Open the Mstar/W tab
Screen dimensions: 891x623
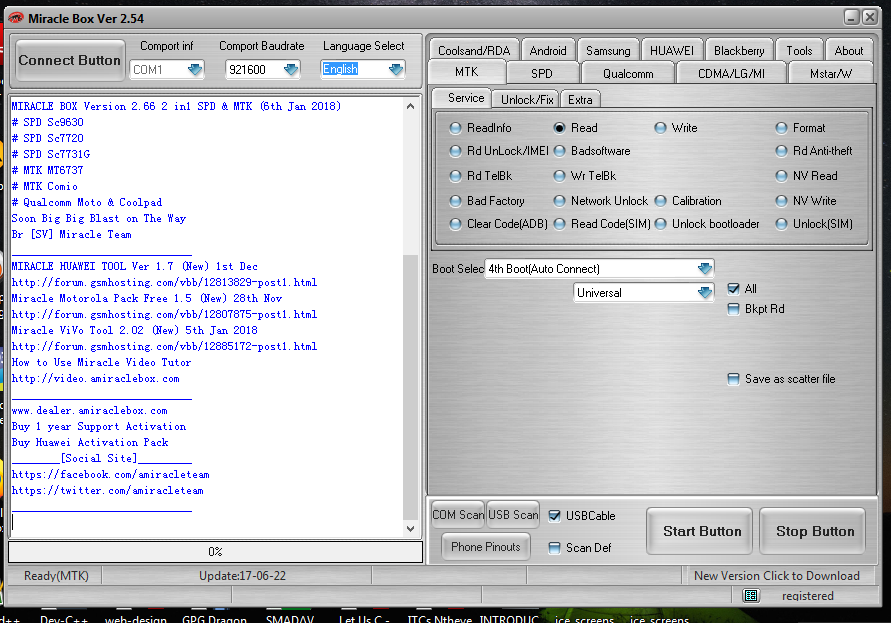coord(831,73)
